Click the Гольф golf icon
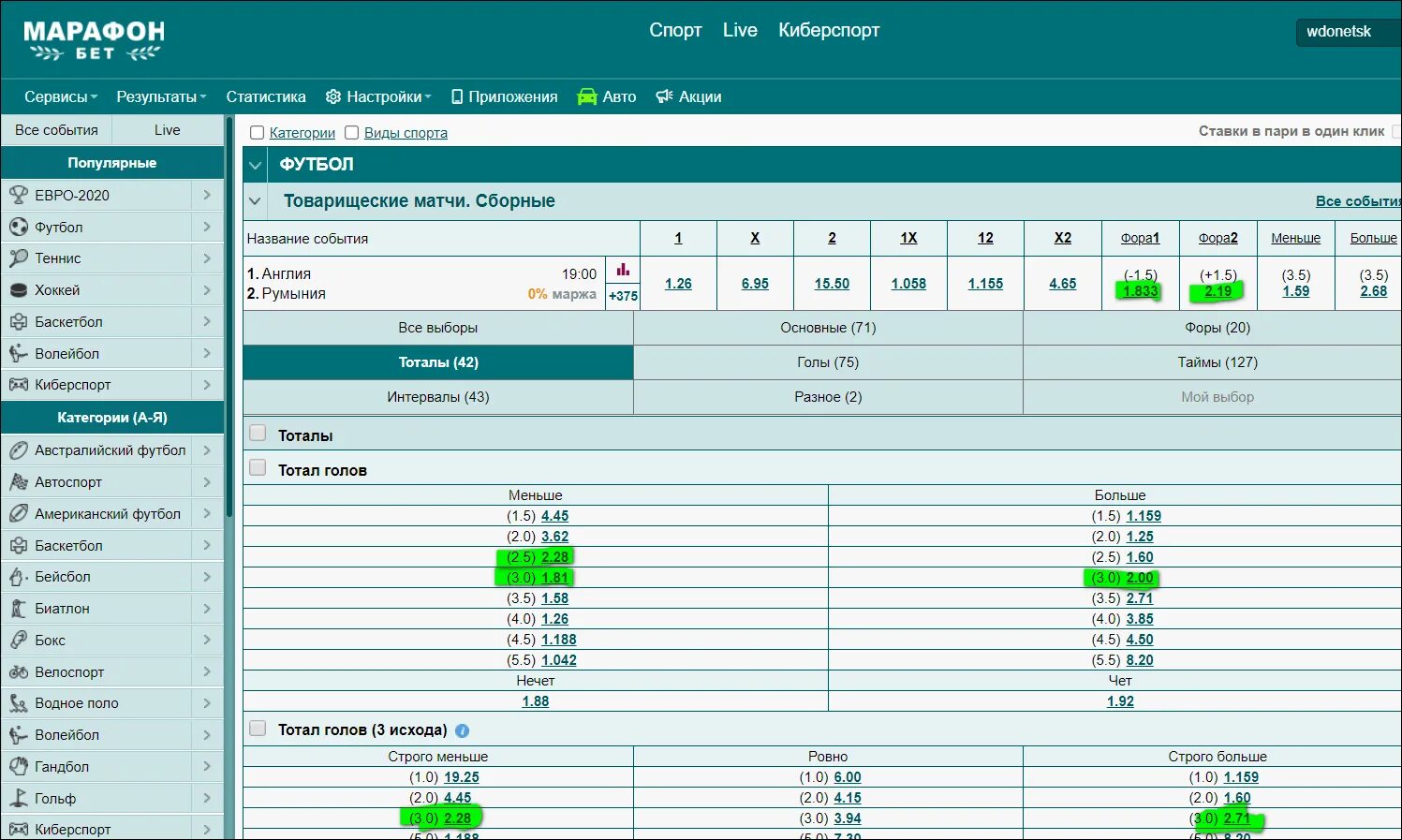 pyautogui.click(x=19, y=799)
